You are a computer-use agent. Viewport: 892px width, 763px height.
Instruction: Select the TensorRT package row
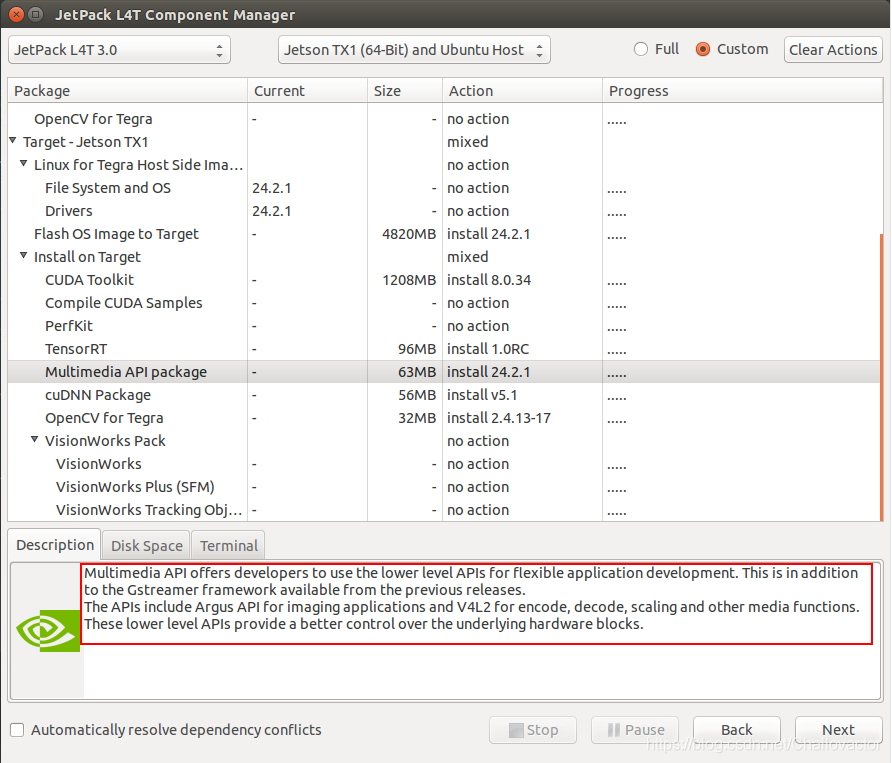click(444, 349)
